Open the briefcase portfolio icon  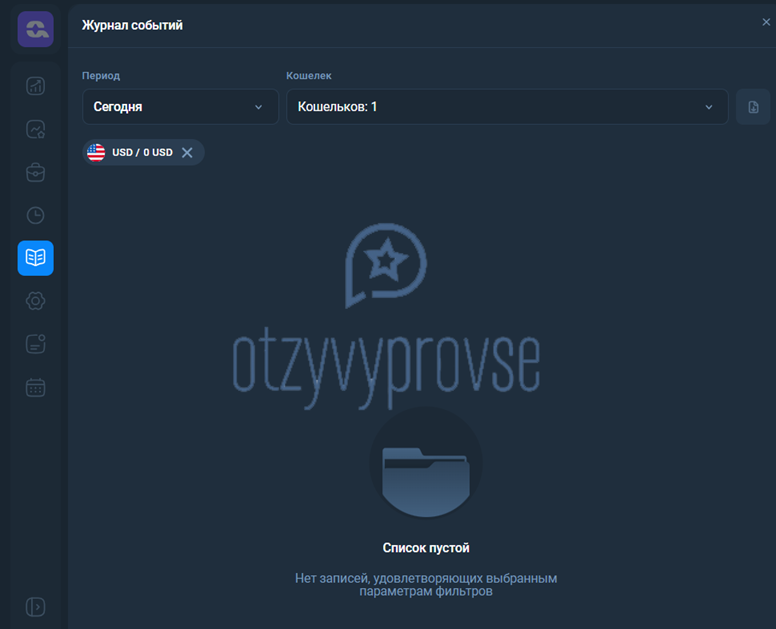click(x=36, y=172)
